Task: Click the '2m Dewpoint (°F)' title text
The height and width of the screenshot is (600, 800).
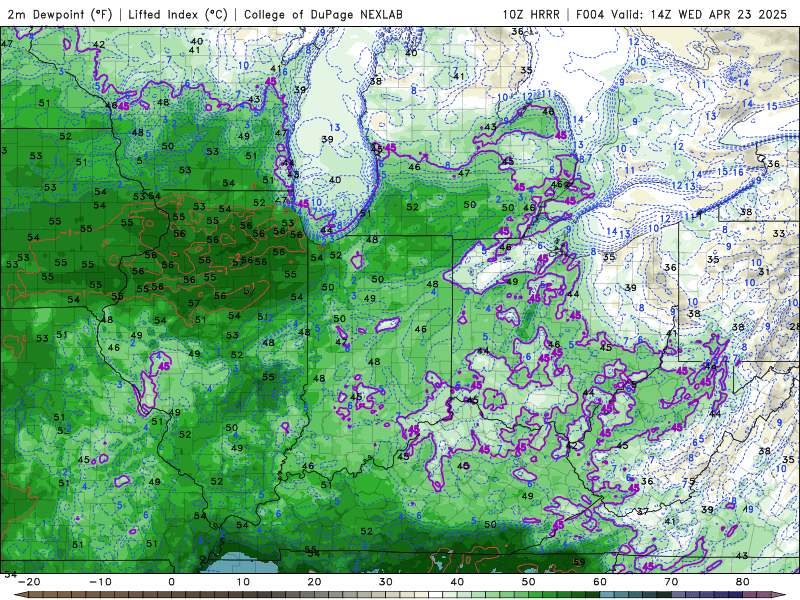Action: coord(60,14)
